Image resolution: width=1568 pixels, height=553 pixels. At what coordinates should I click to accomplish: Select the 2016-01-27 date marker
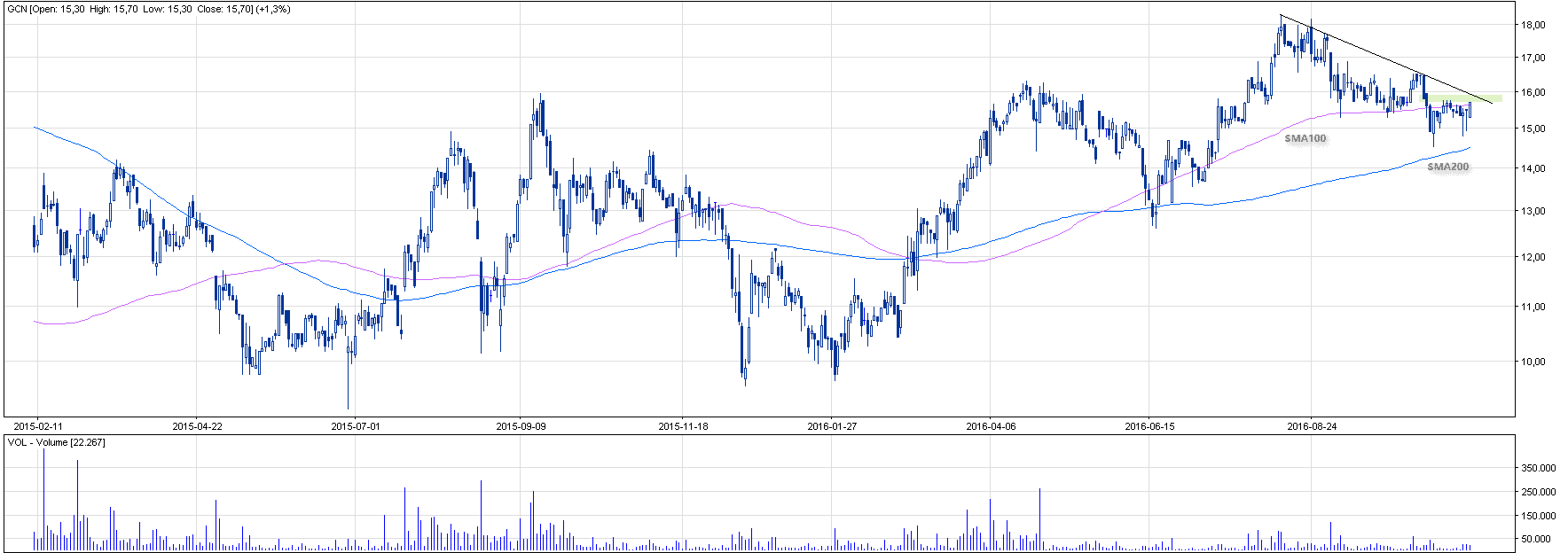(x=832, y=426)
